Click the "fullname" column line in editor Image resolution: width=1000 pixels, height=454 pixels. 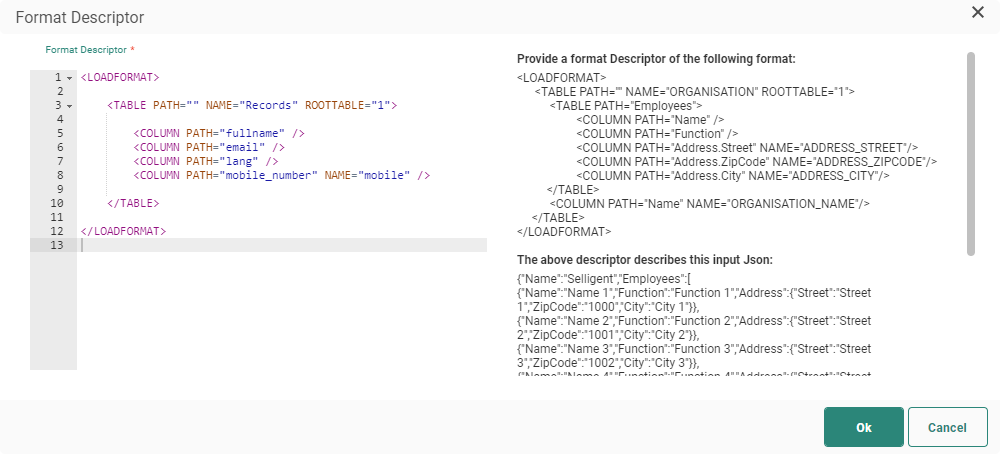[219, 133]
